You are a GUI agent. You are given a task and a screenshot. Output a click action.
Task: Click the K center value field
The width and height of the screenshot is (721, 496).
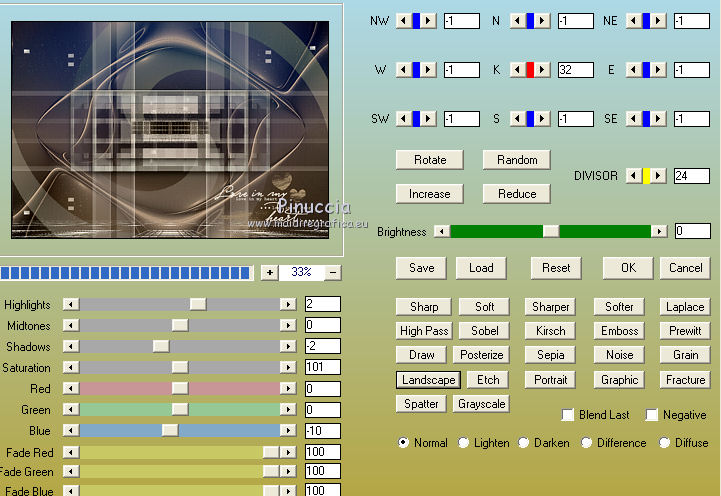(x=576, y=70)
